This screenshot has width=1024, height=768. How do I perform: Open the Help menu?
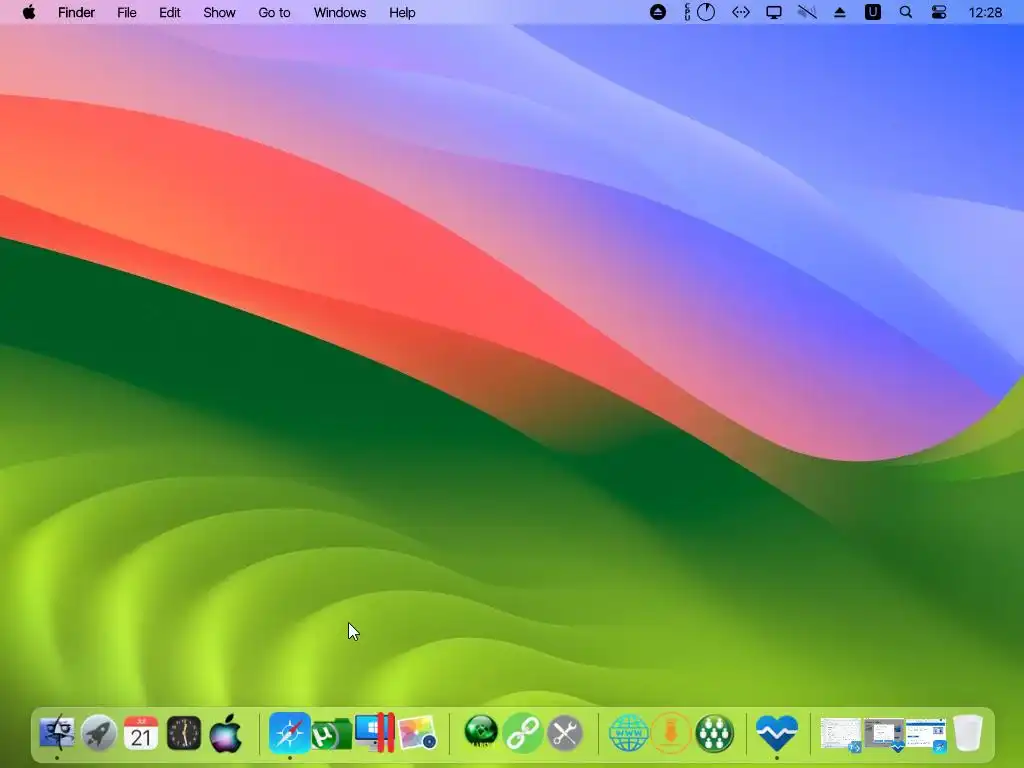402,12
